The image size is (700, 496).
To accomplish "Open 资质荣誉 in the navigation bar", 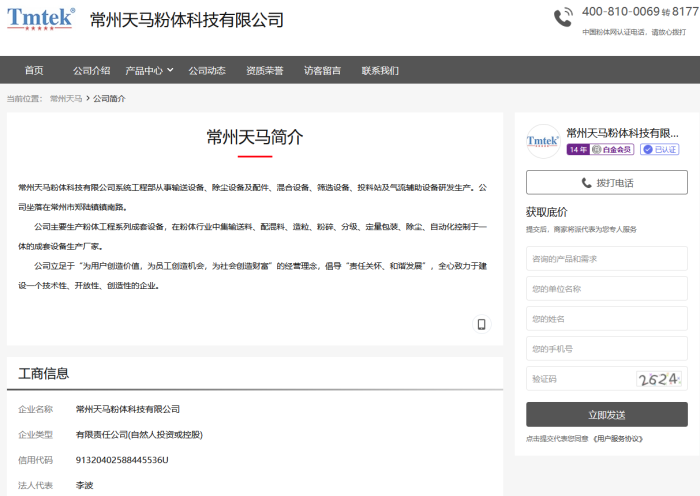I will coord(265,70).
